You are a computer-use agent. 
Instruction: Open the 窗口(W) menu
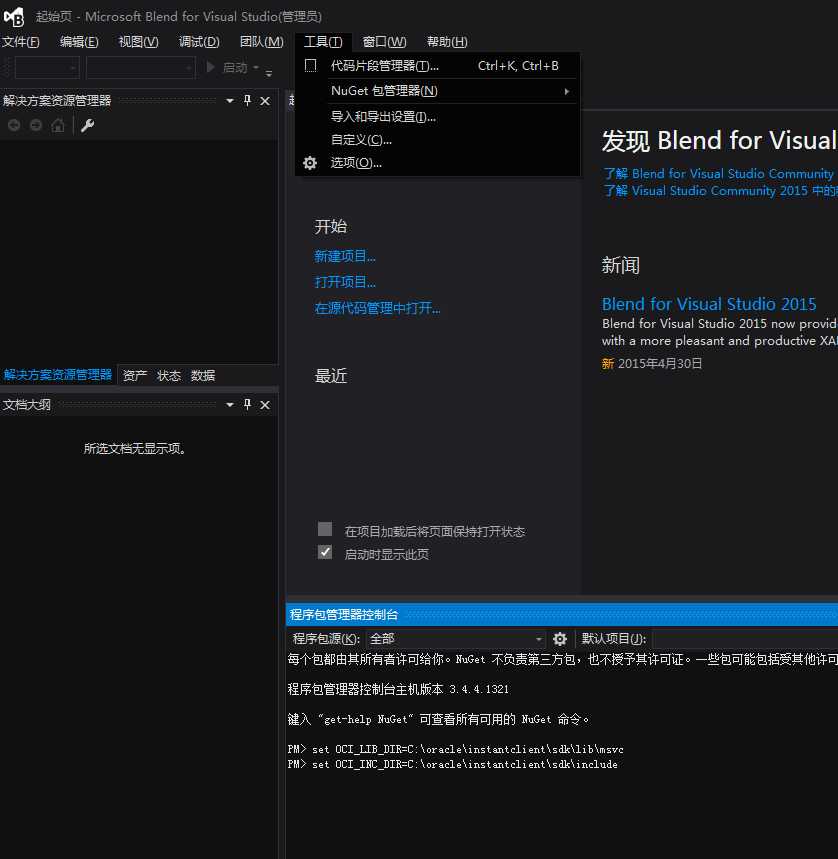[x=384, y=42]
